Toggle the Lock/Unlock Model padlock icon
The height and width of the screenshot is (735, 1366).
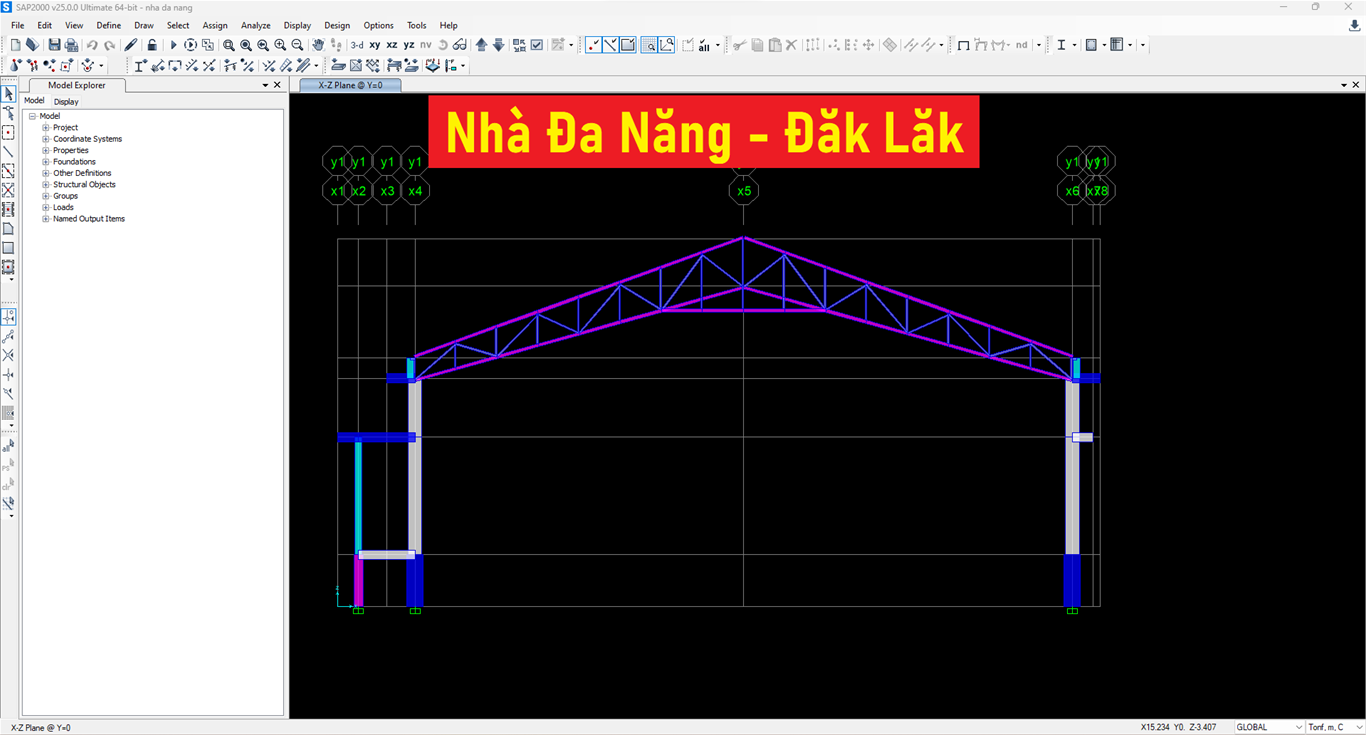pyautogui.click(x=152, y=45)
